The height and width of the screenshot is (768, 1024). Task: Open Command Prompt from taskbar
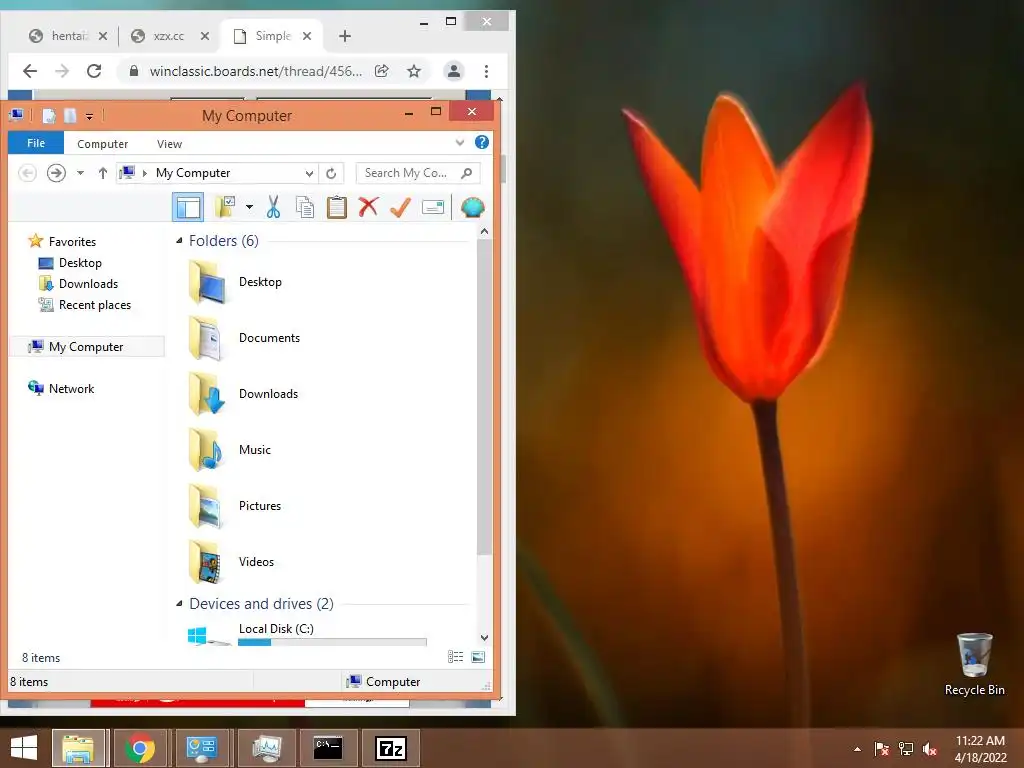(x=328, y=748)
